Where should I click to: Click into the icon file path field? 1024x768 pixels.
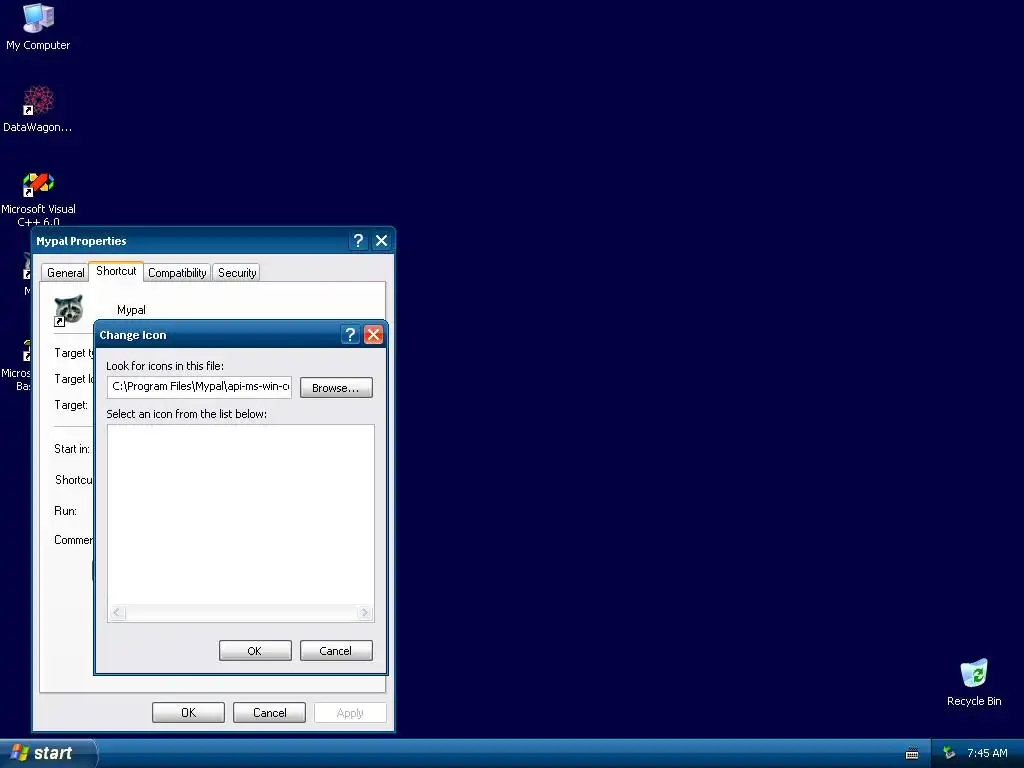pos(200,387)
